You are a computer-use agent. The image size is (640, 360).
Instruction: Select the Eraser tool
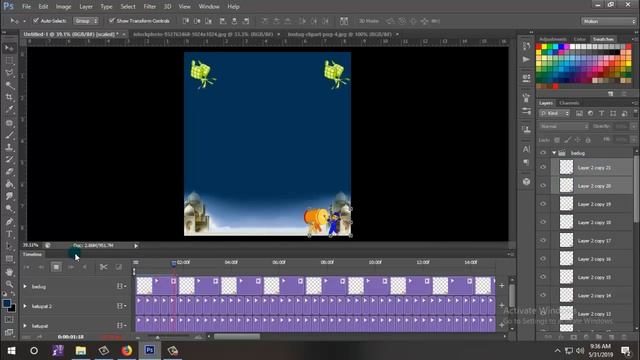9,171
